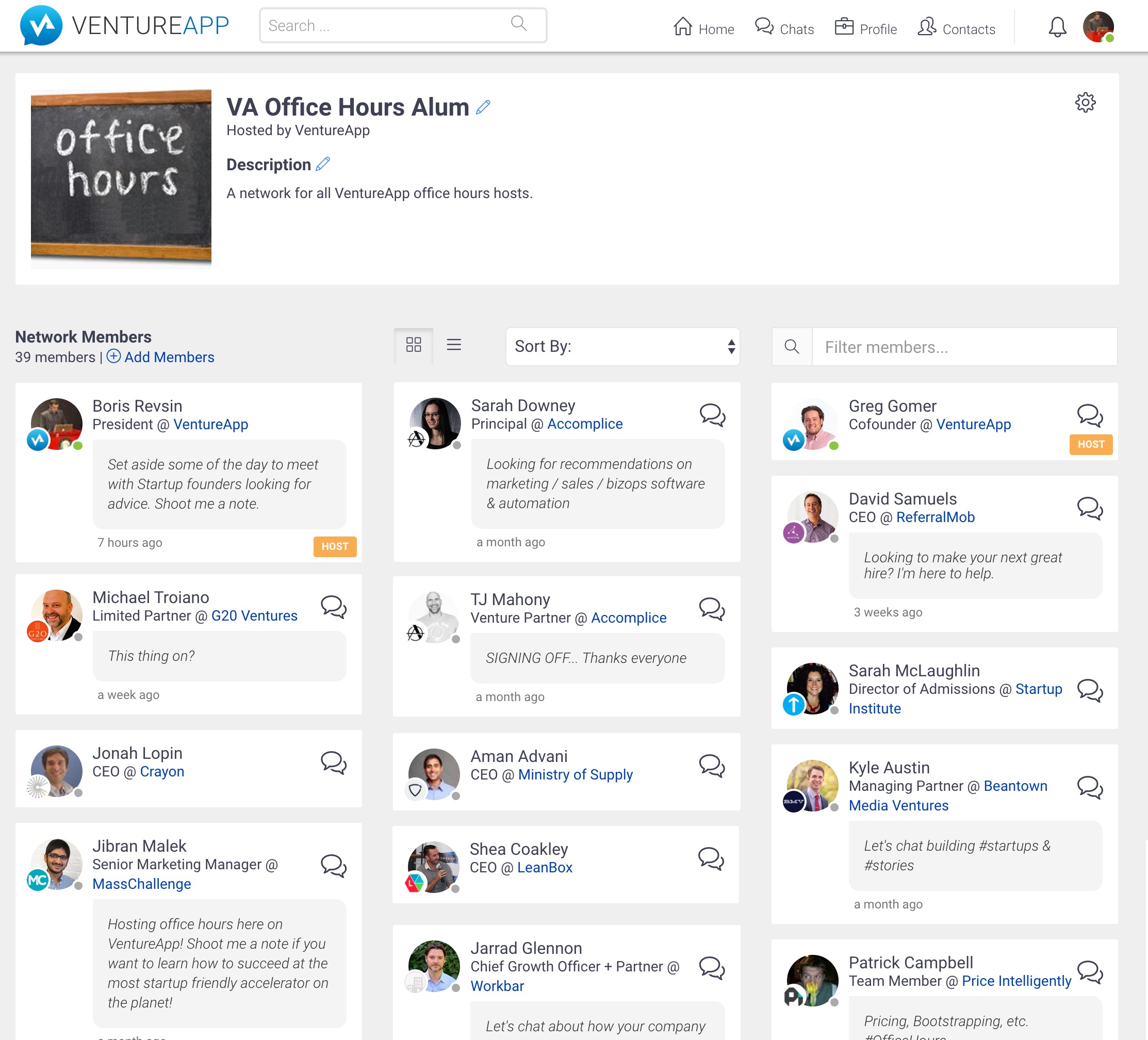The image size is (1148, 1040).
Task: Click search magnifier in top search bar
Action: point(518,23)
